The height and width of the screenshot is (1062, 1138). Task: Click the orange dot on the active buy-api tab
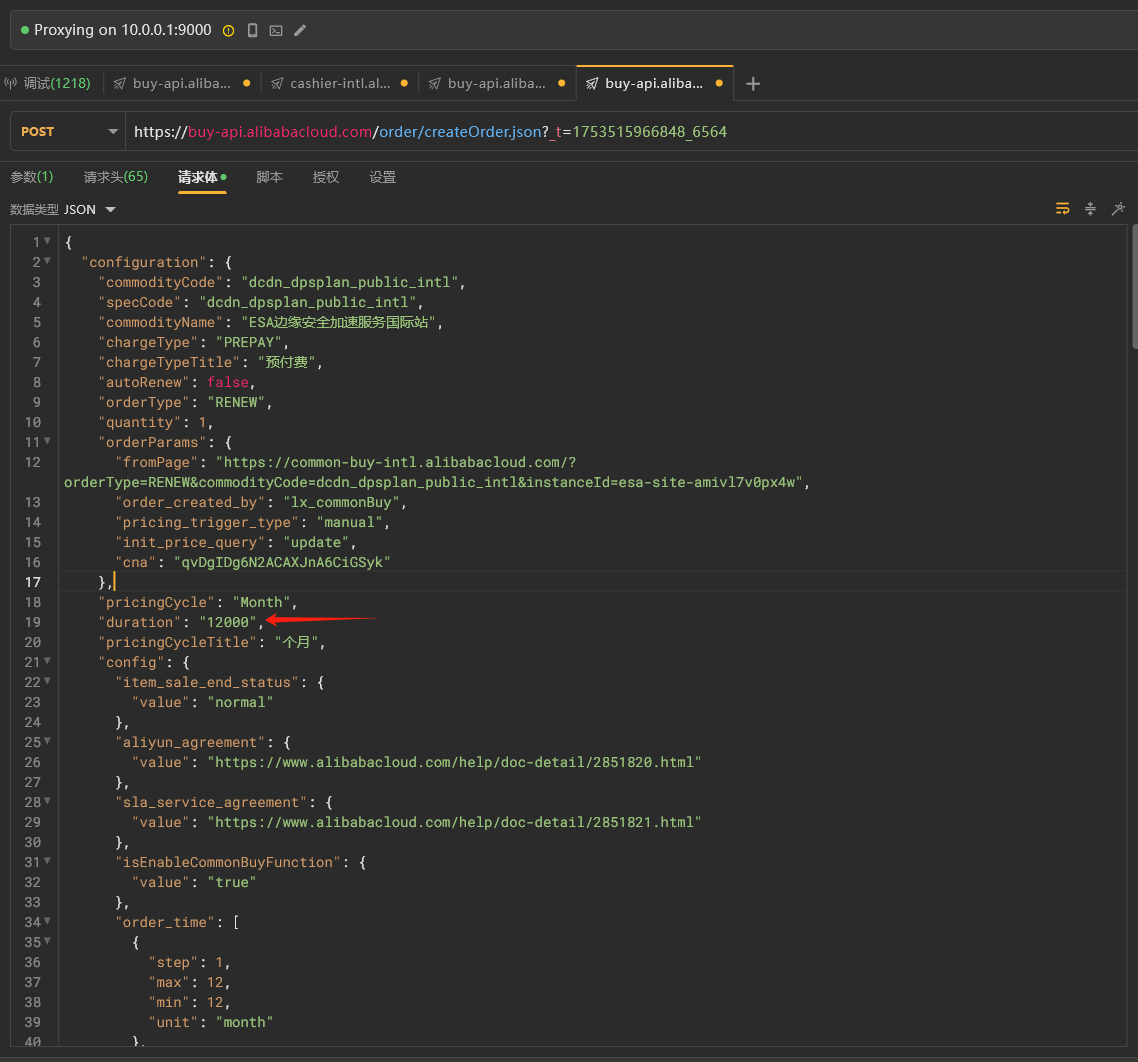719,83
